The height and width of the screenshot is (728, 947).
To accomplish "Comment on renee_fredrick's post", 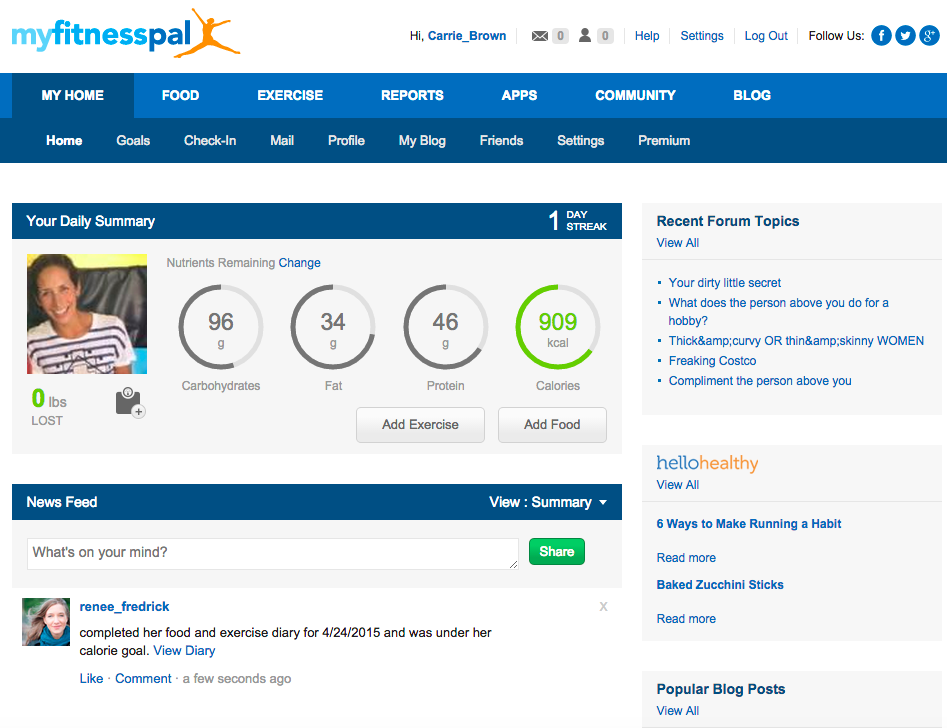I will 143,678.
